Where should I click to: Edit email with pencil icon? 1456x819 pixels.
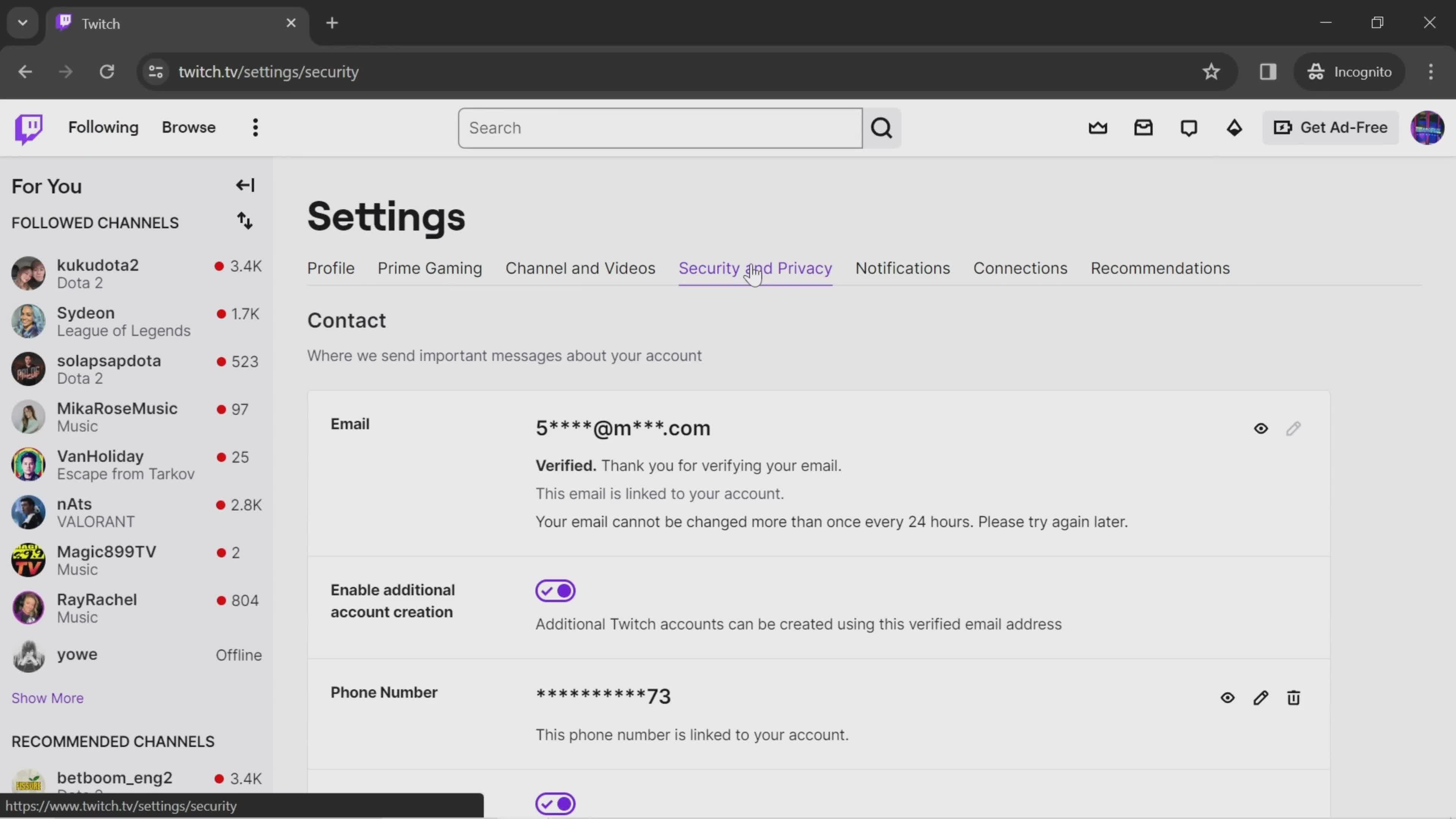tap(1293, 428)
